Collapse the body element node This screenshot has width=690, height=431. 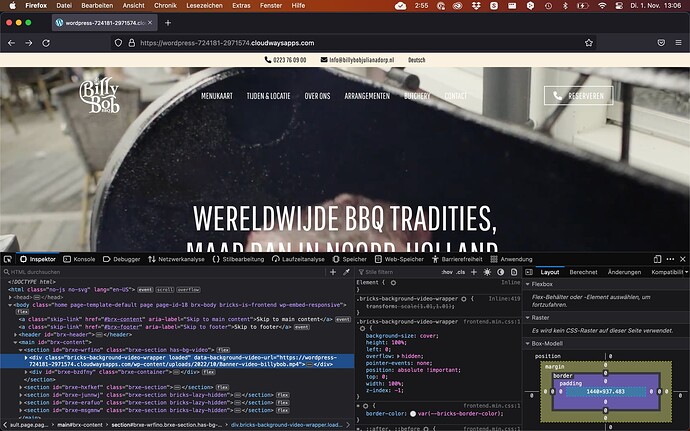point(10,305)
